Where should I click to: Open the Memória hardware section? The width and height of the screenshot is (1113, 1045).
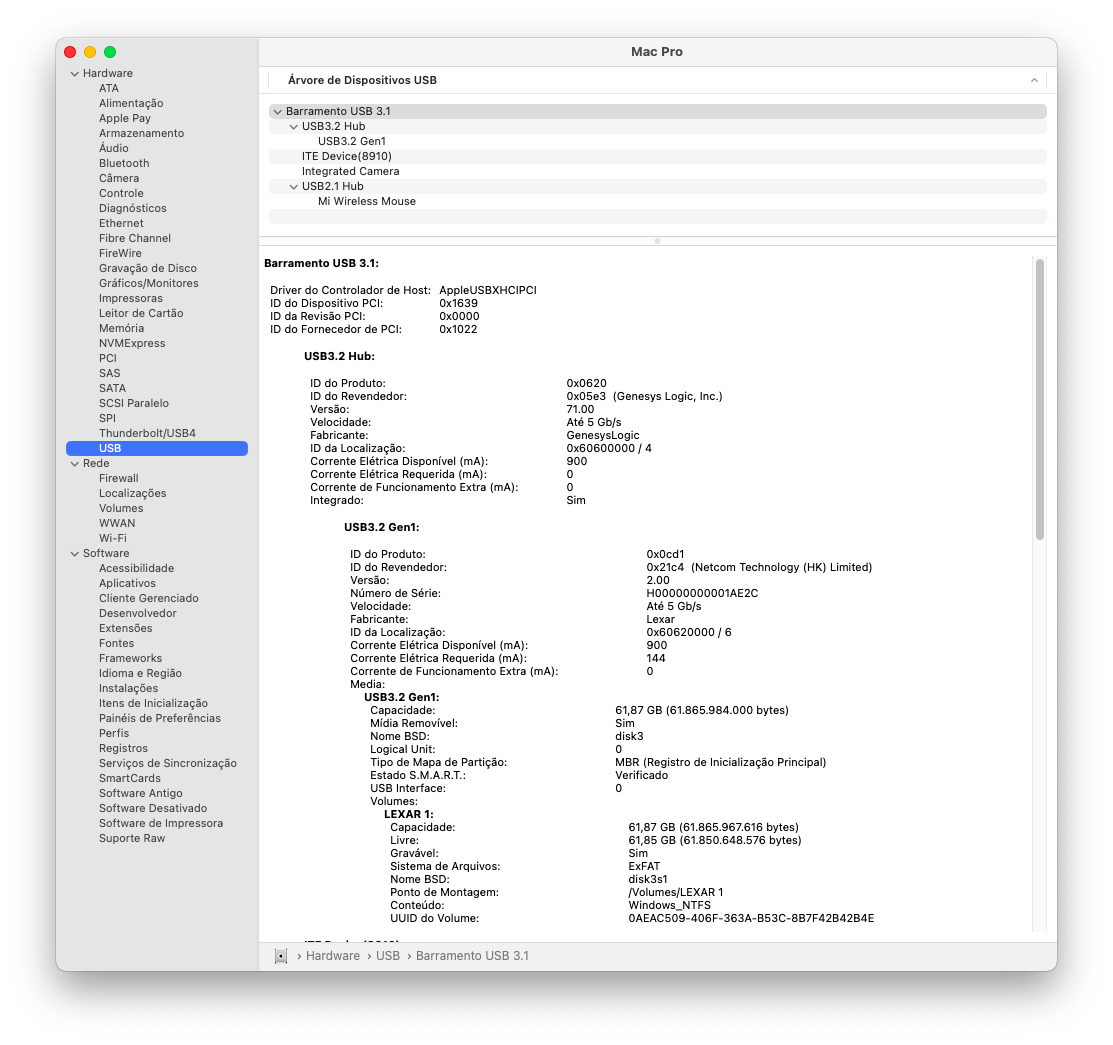pyautogui.click(x=121, y=328)
